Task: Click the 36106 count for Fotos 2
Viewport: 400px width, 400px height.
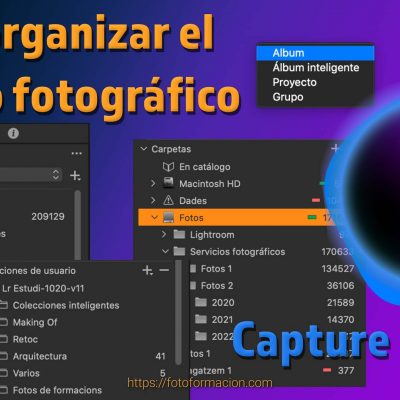Action: click(340, 286)
